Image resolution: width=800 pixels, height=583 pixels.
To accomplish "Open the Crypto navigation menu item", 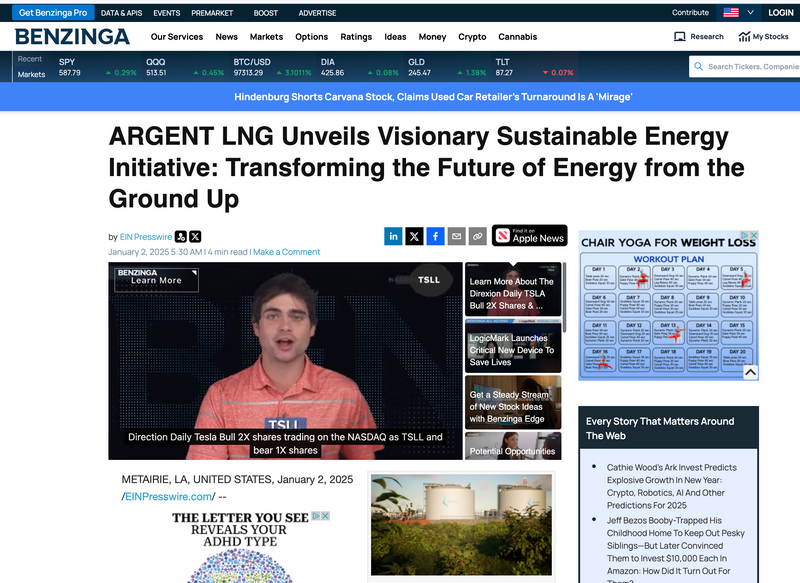I will pos(472,37).
